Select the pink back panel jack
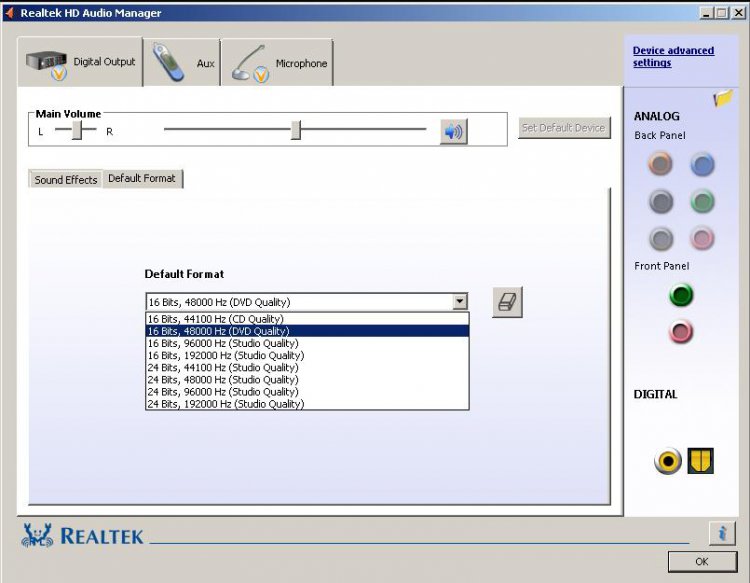Viewport: 750px width, 583px height. (702, 238)
